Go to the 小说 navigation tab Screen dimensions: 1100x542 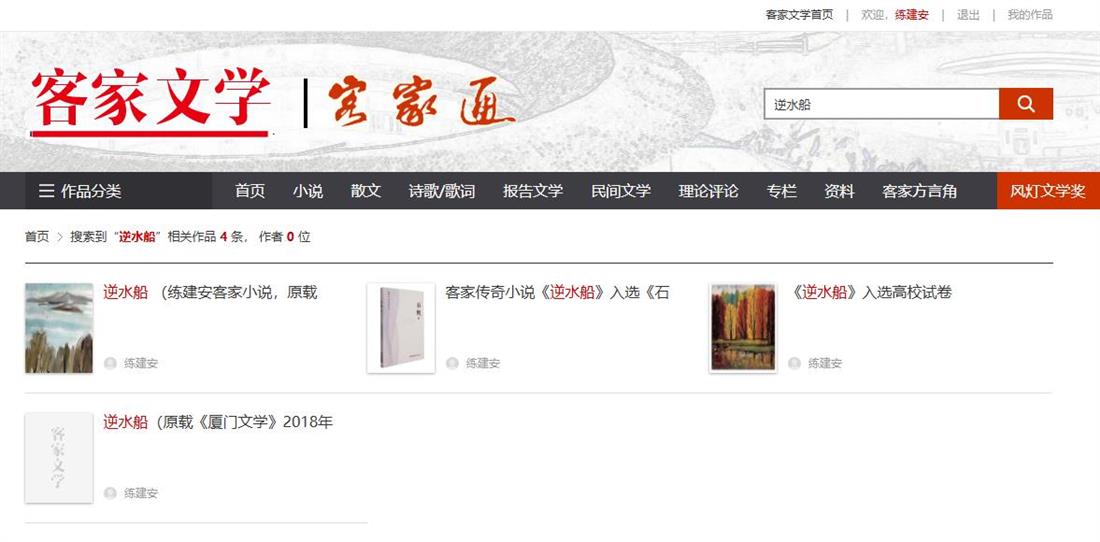[308, 191]
